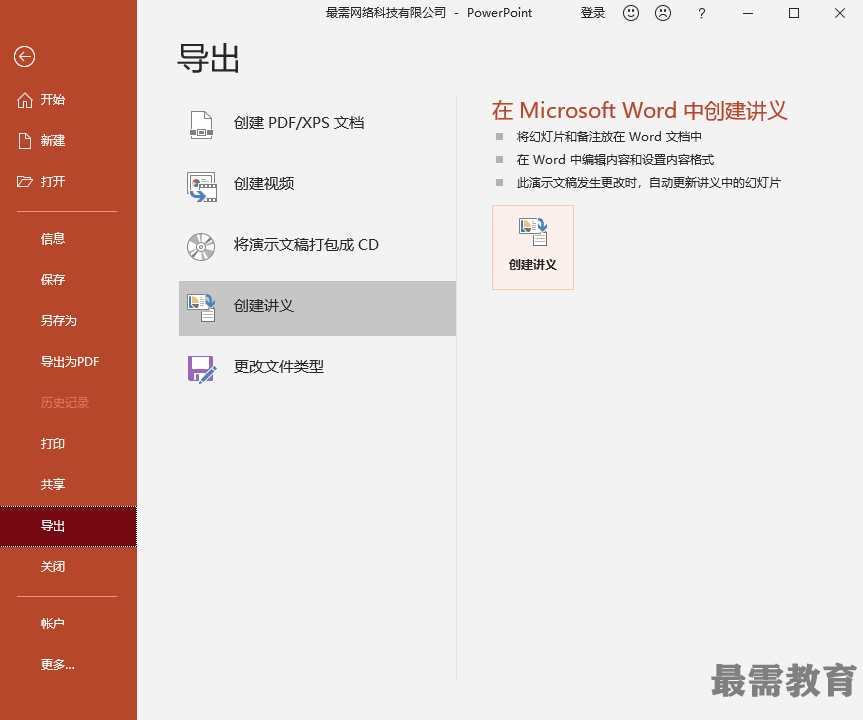
Task: Click text 将幻灯片和备注放在 Word 文档中
Action: coord(609,137)
